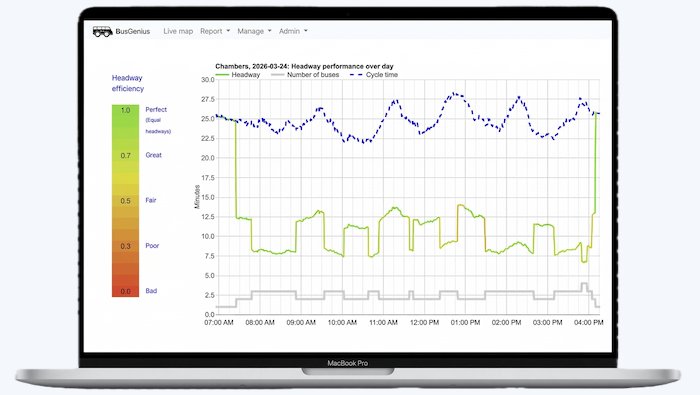700x395 pixels.
Task: Click the '02:00 PM' x-axis label
Action: (x=506, y=323)
